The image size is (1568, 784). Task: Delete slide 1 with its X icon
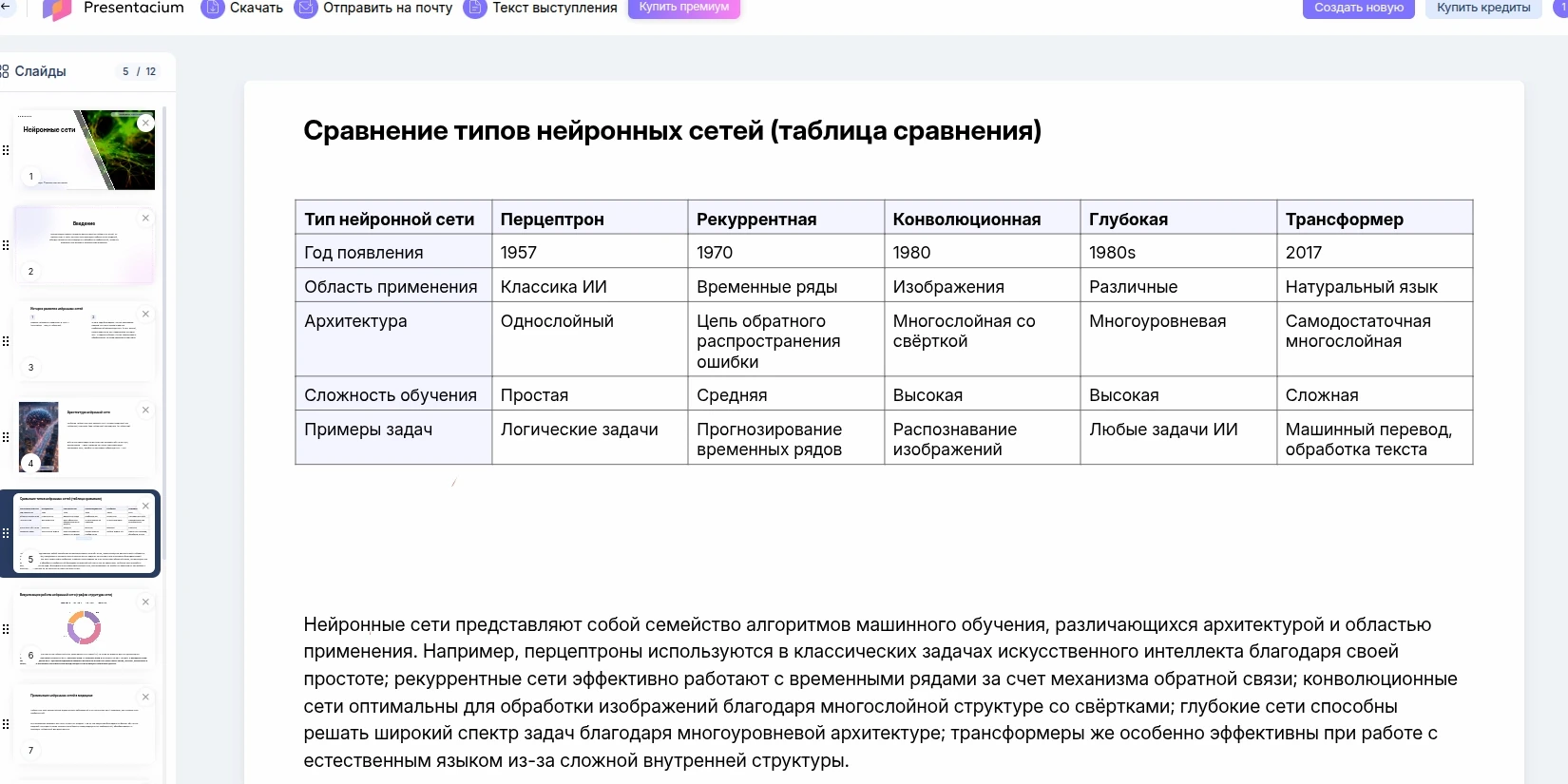pyautogui.click(x=145, y=123)
